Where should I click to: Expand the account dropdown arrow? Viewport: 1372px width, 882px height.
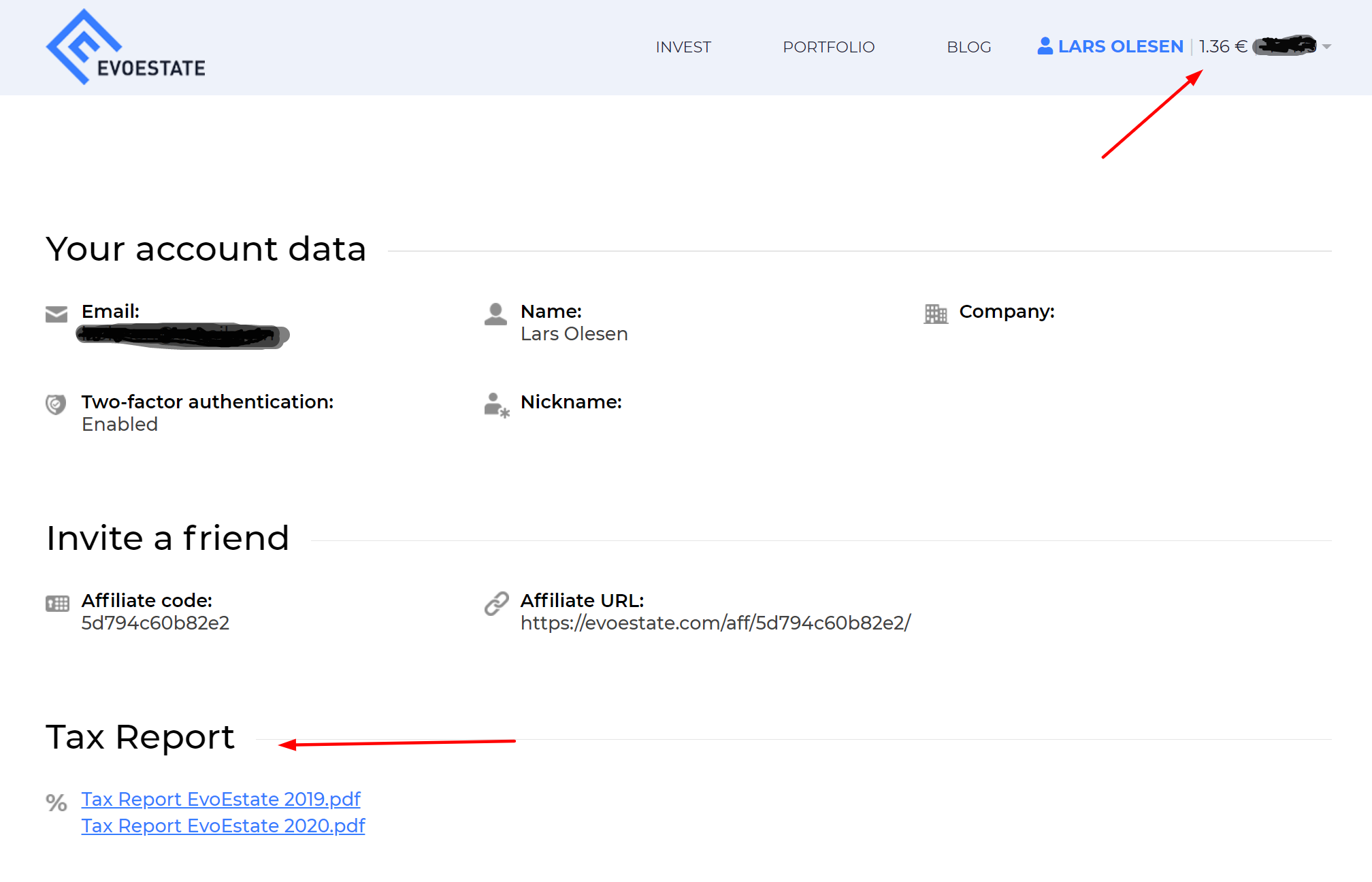tap(1326, 47)
